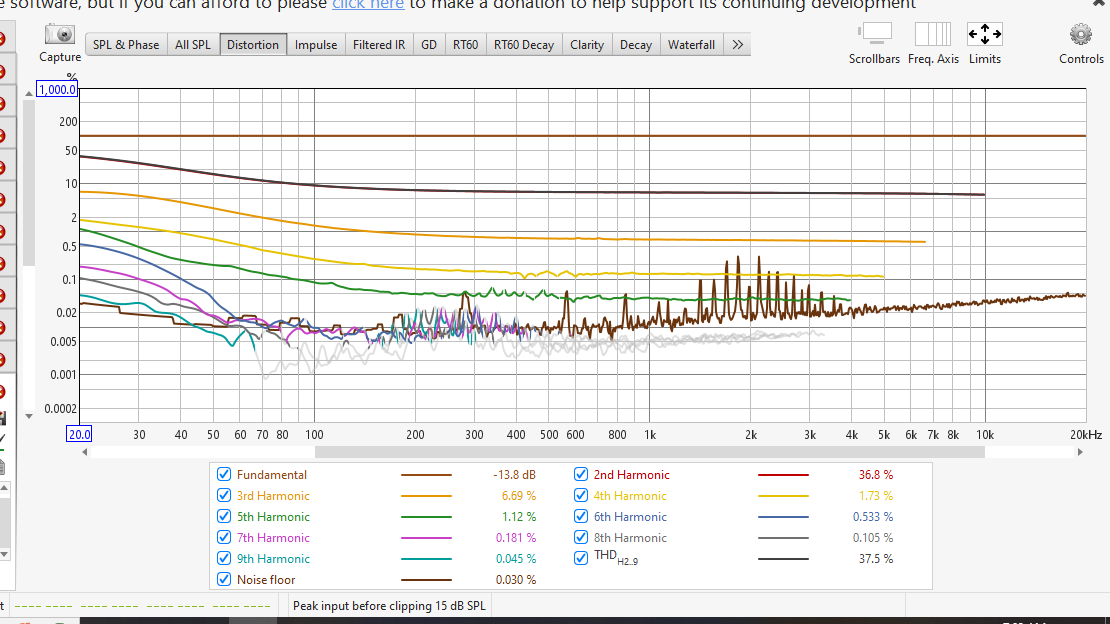
Task: Edit the 1,000.0 top axis limit field
Action: (x=57, y=90)
